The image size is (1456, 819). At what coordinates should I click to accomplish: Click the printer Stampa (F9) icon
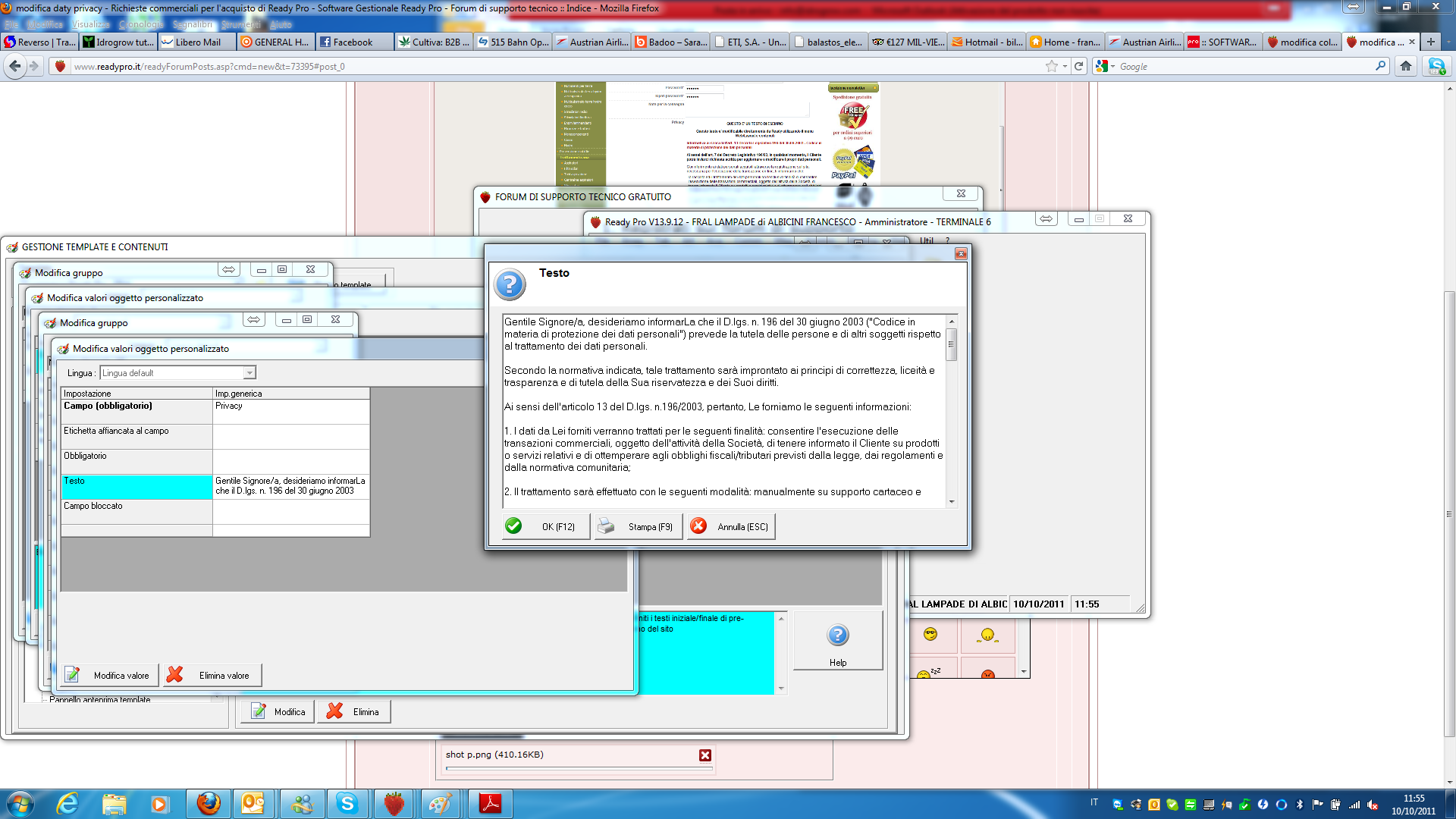[606, 526]
